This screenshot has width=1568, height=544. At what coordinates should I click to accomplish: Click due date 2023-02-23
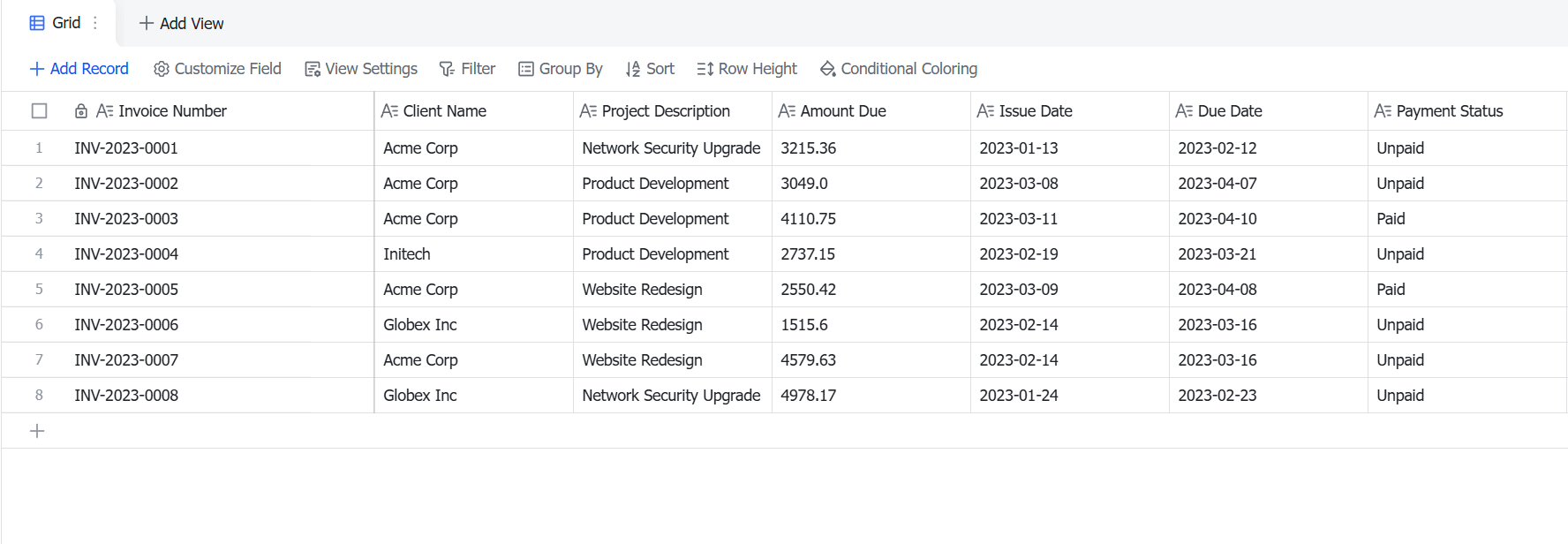click(x=1269, y=396)
